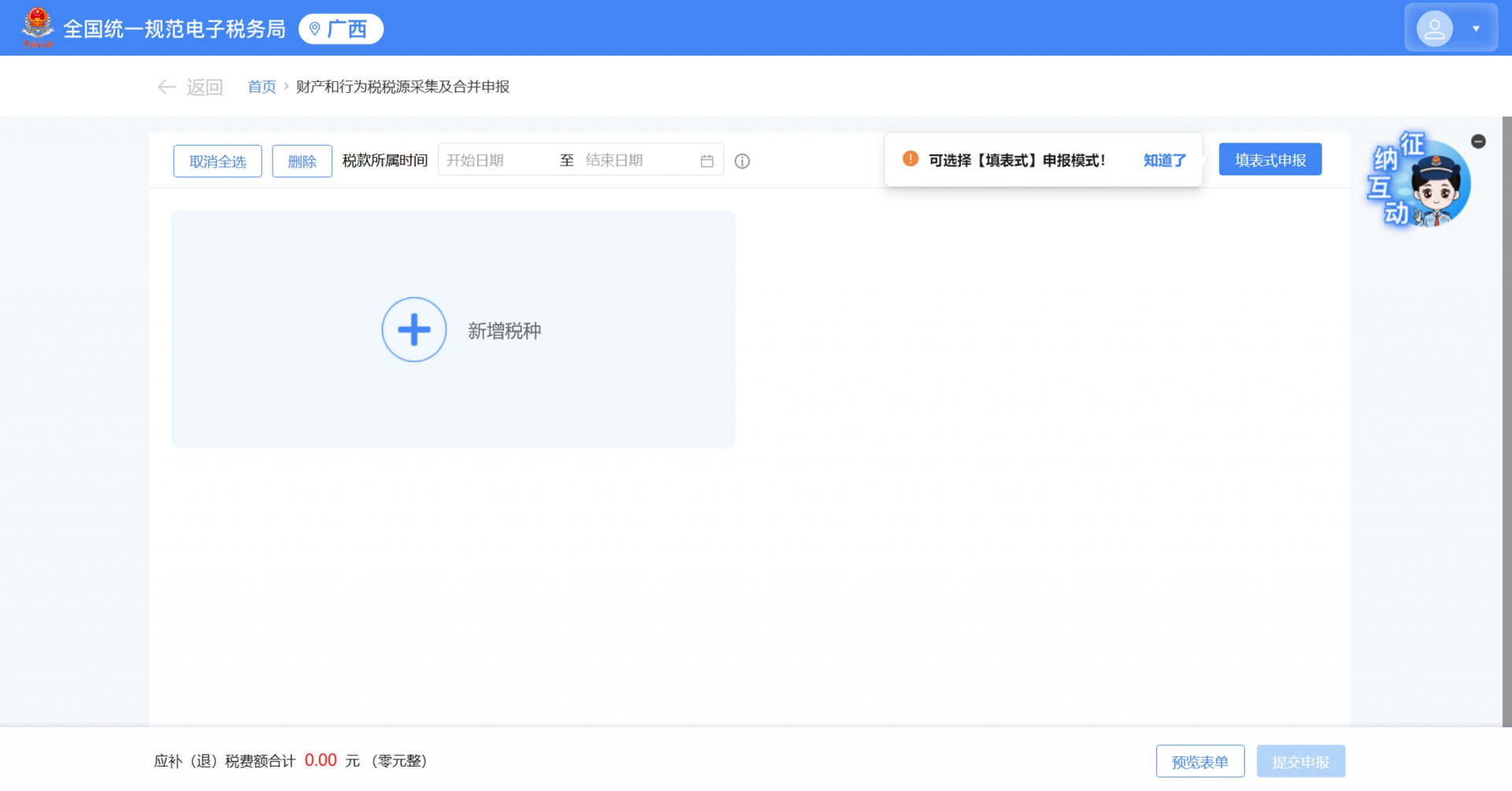
Task: Click the info icon beside the date range
Action: coord(742,161)
